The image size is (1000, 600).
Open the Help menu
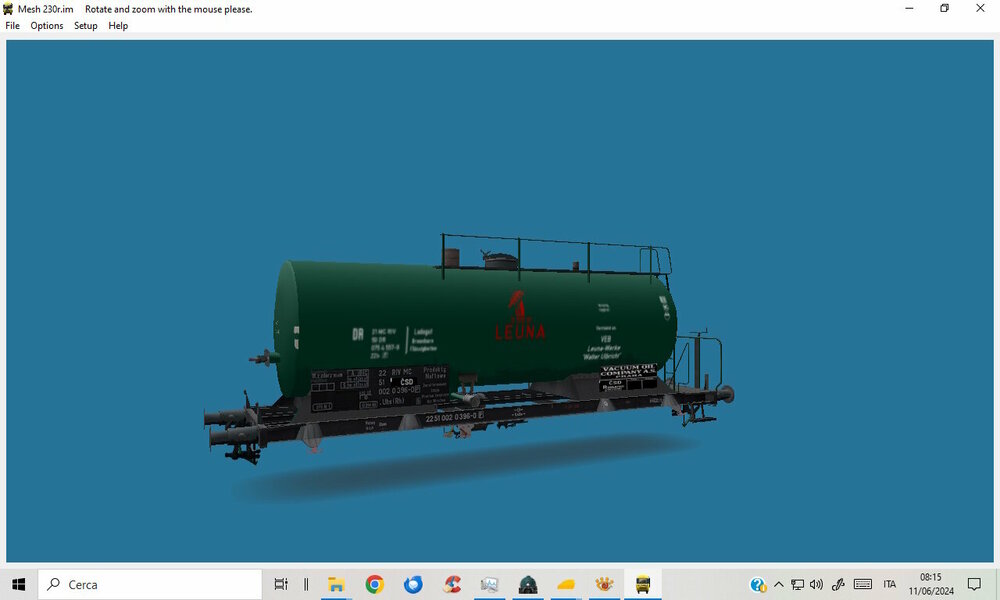(118, 26)
